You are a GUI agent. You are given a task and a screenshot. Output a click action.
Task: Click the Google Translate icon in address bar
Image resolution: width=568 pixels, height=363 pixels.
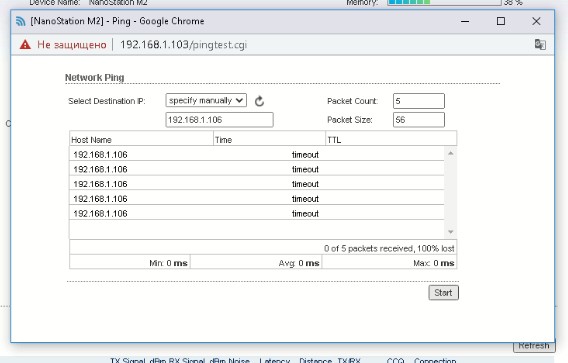(x=540, y=45)
